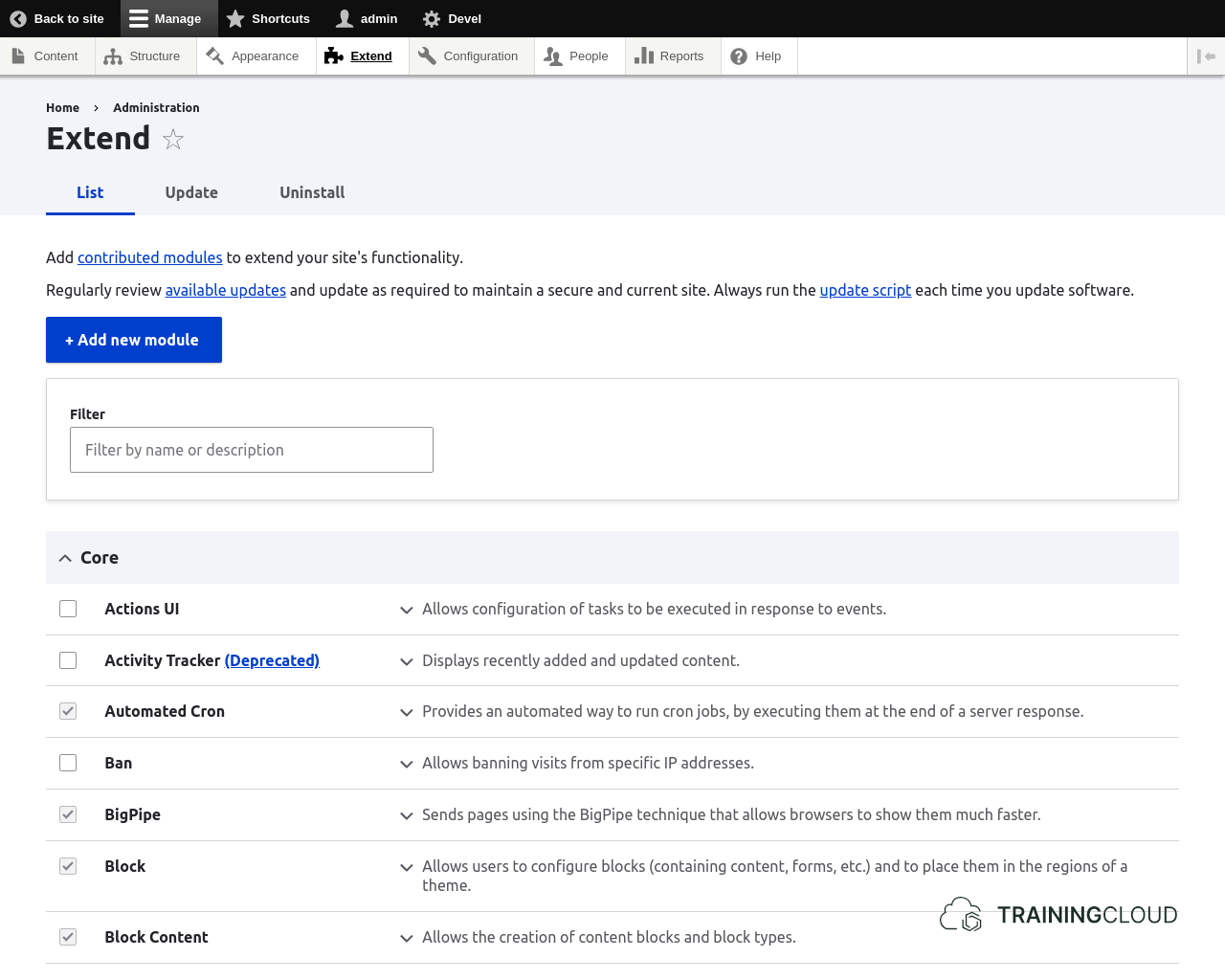Click the Automated Cron module name

(x=165, y=711)
